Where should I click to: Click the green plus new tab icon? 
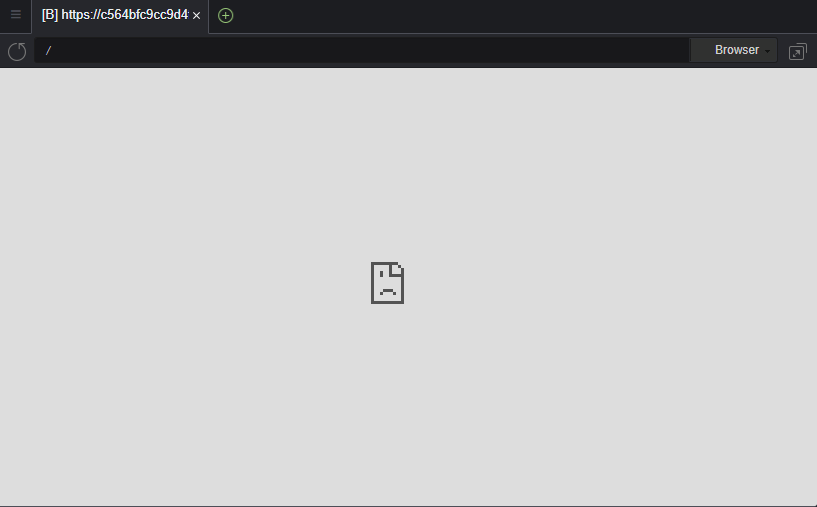pos(225,16)
